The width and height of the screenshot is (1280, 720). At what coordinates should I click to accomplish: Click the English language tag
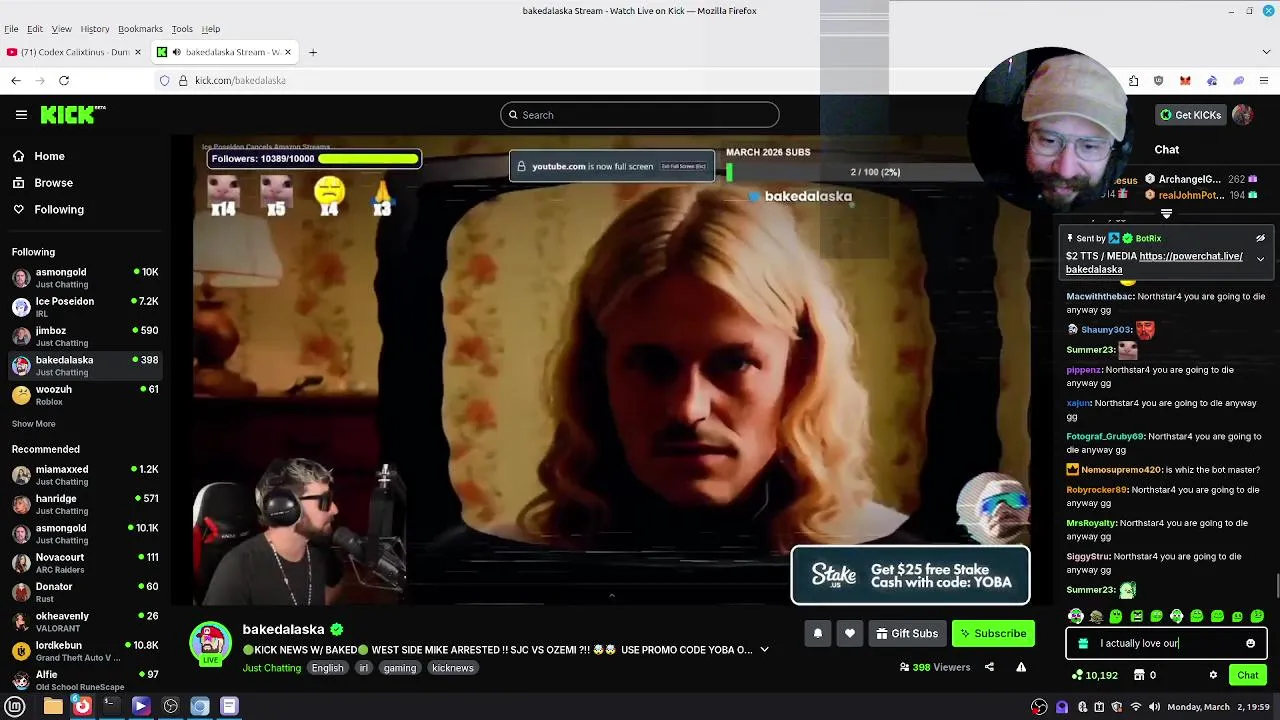(x=327, y=668)
